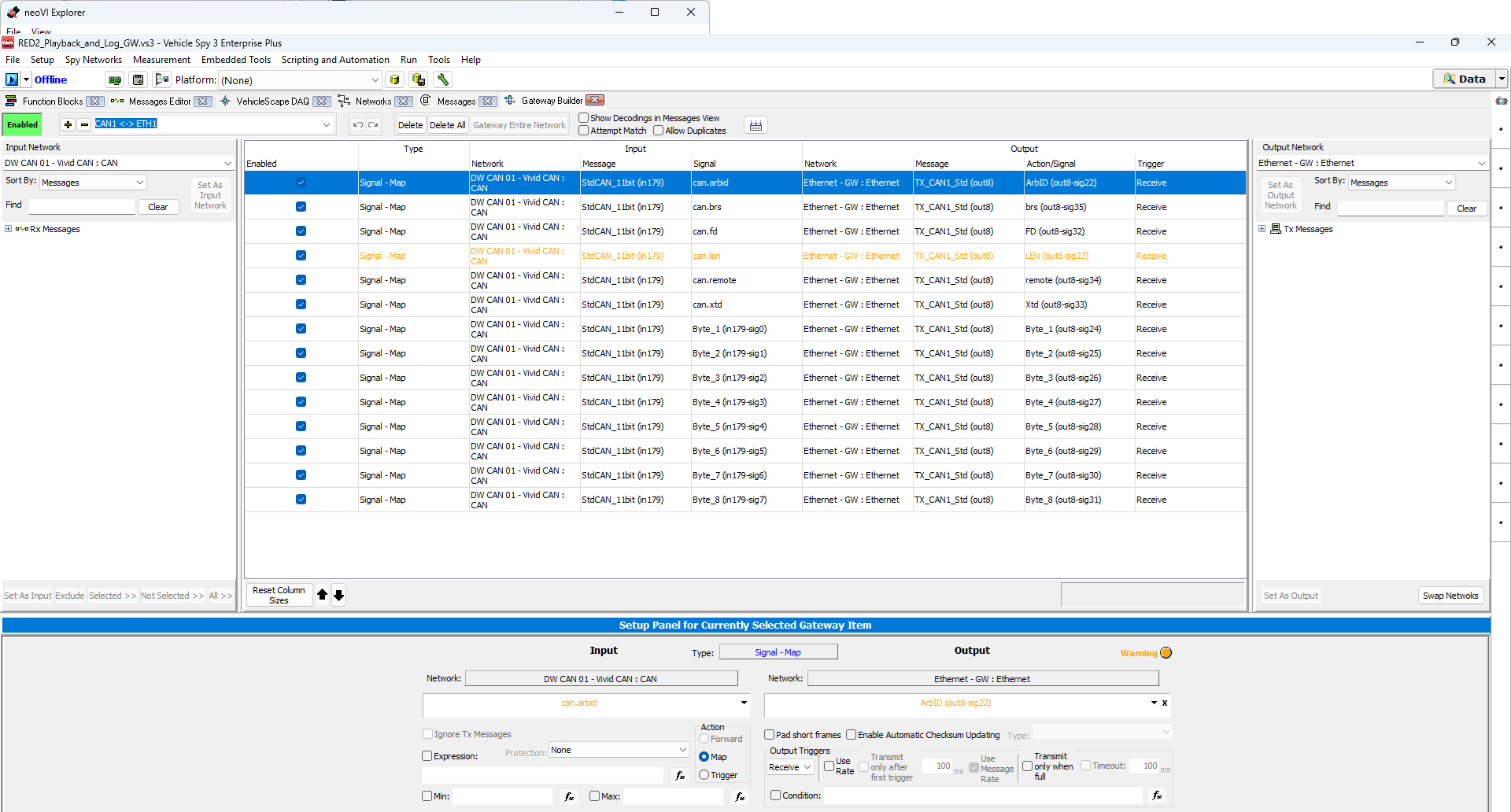
Task: Expand the Rx Messages tree node
Action: [9, 229]
